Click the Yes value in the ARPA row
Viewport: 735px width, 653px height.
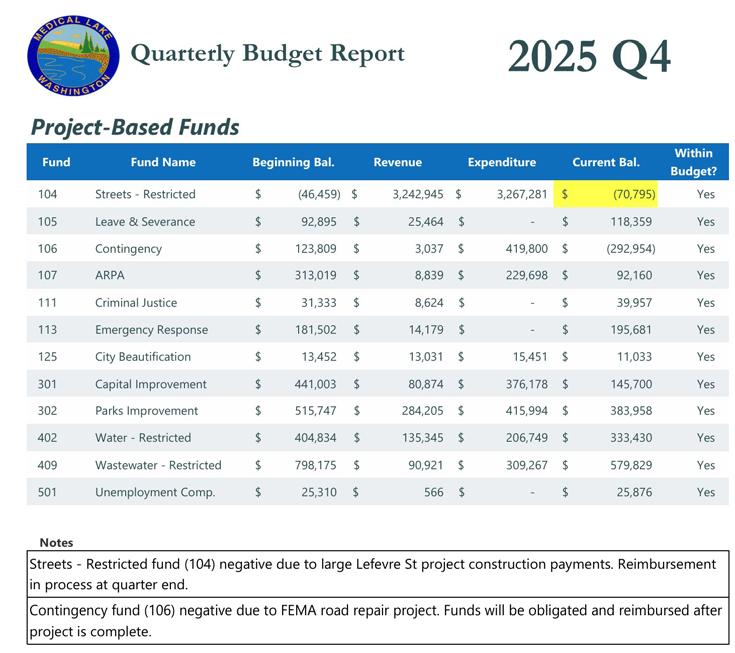click(705, 275)
